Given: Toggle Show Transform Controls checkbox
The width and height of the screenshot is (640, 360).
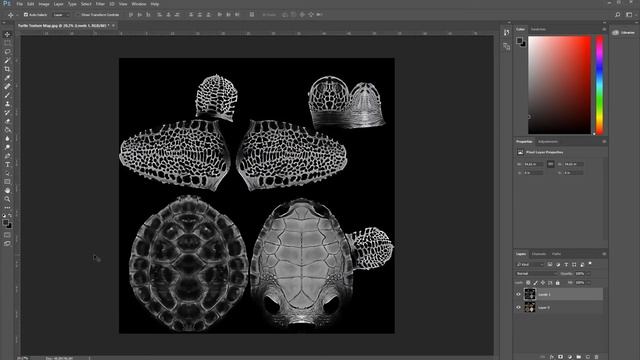Looking at the screenshot, I should [x=78, y=15].
